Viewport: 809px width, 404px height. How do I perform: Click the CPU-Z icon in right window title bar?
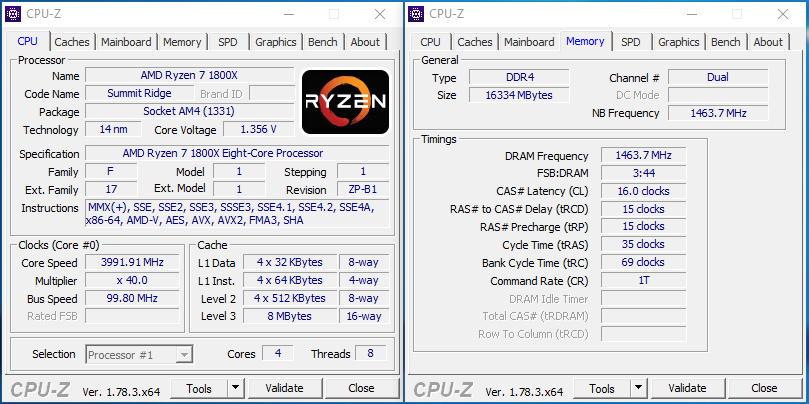418,13
